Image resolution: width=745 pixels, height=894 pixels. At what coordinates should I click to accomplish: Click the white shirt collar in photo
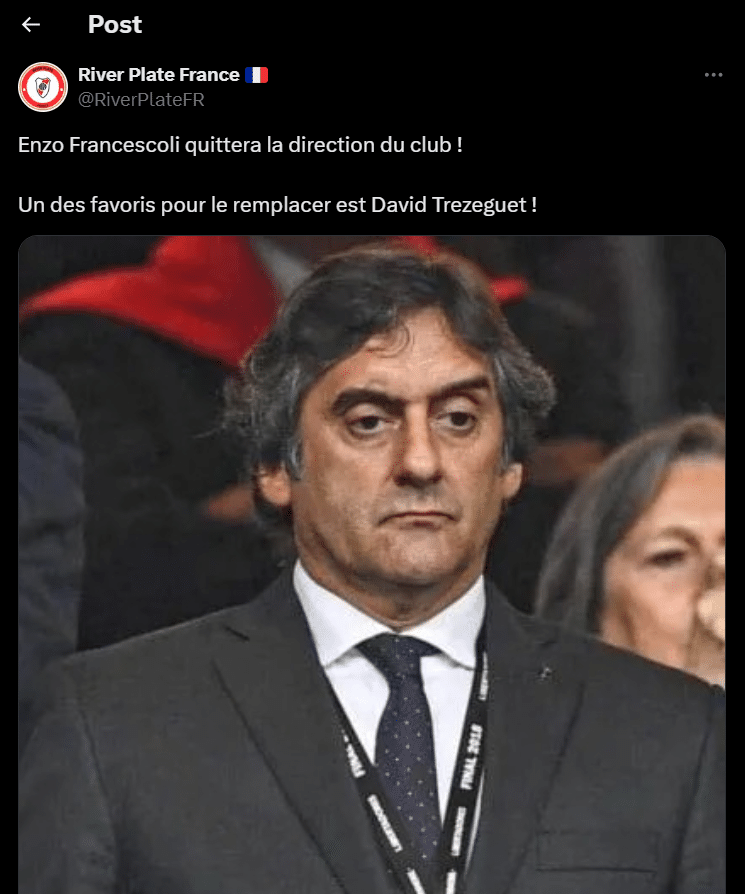[388, 621]
